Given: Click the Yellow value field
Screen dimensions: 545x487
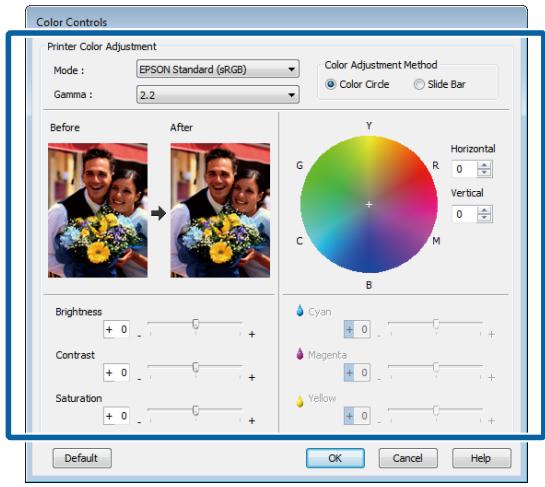Looking at the screenshot, I should tap(357, 416).
